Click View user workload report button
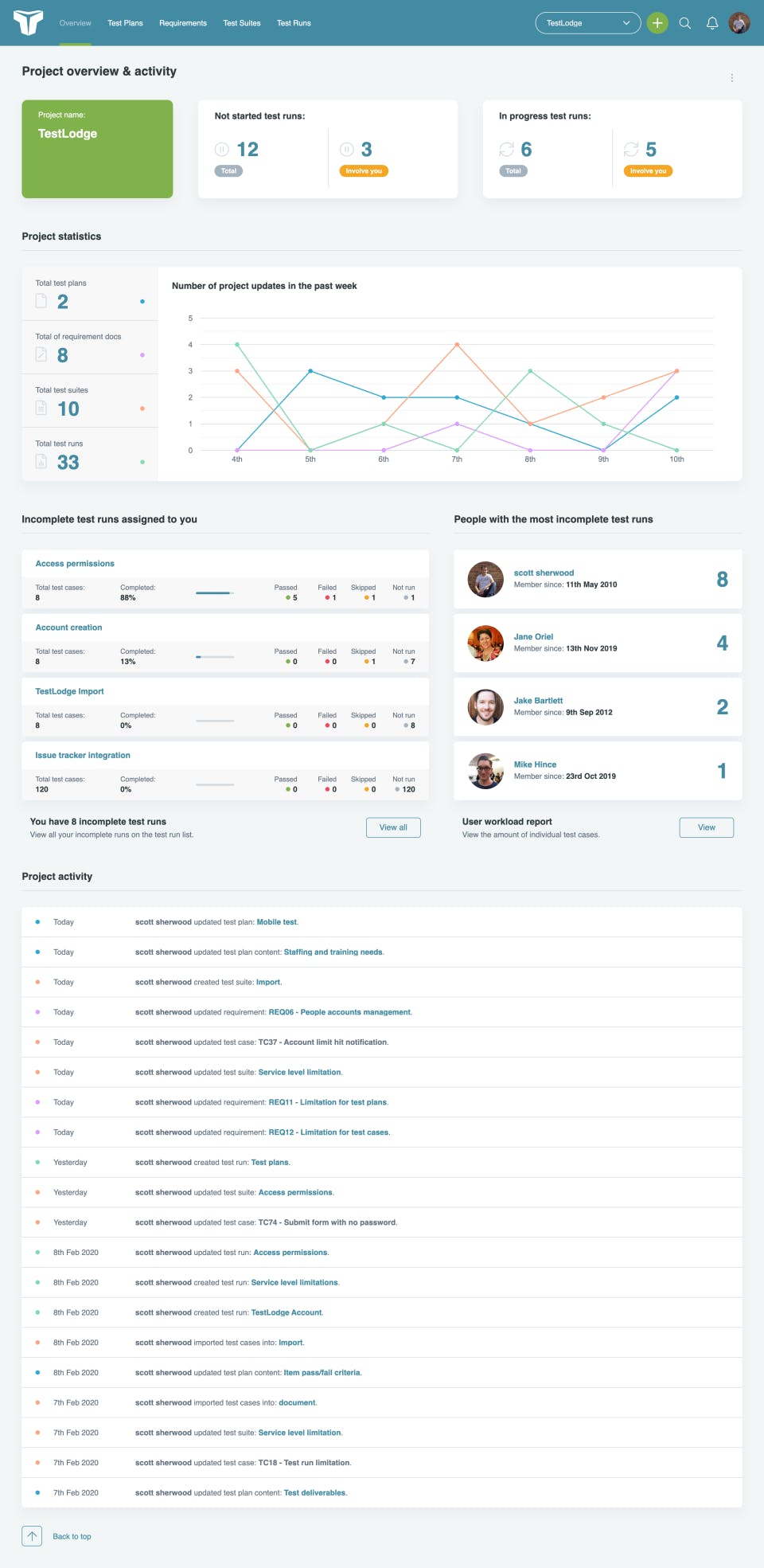 (707, 827)
